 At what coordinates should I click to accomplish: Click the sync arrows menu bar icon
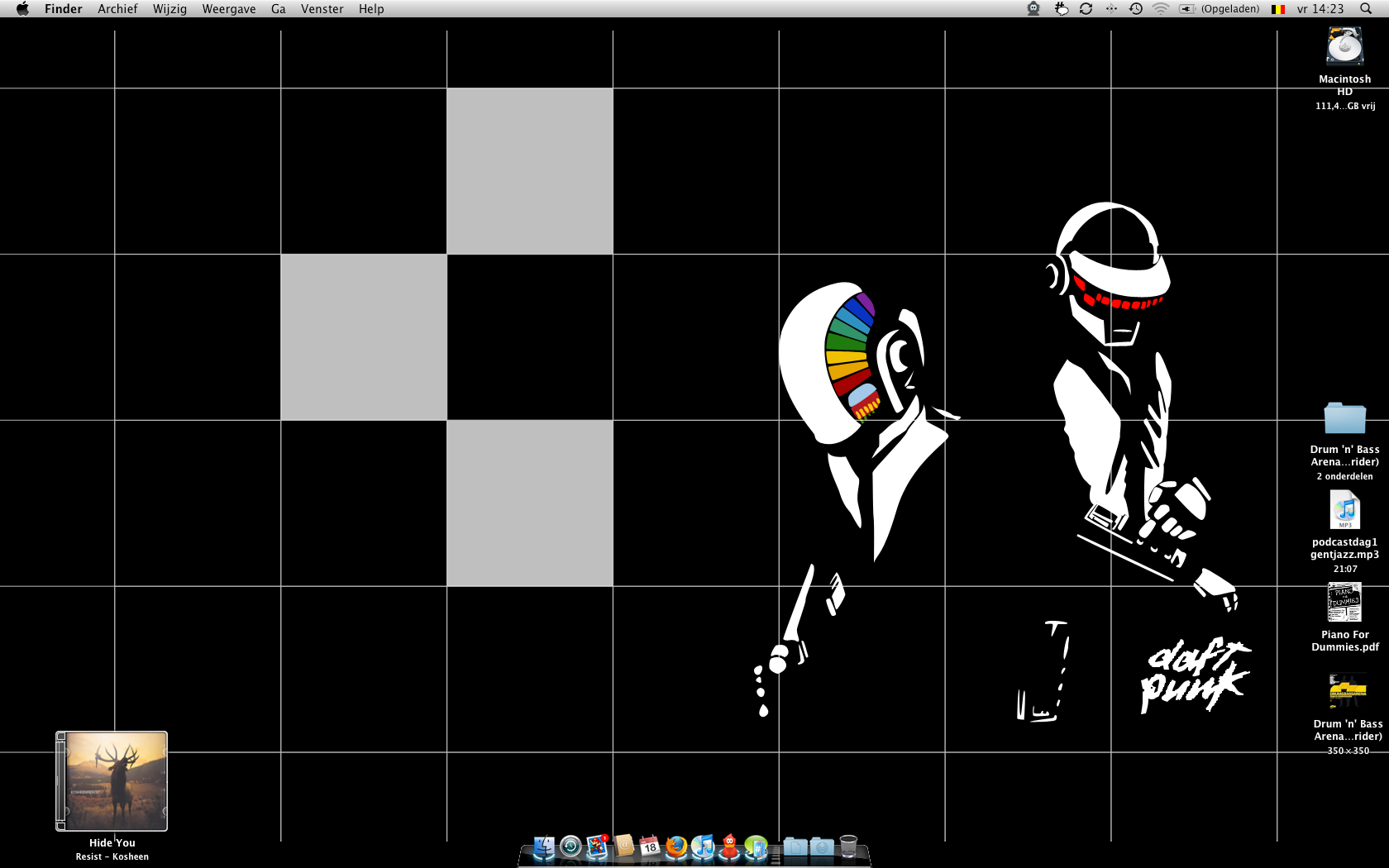pyautogui.click(x=1086, y=9)
